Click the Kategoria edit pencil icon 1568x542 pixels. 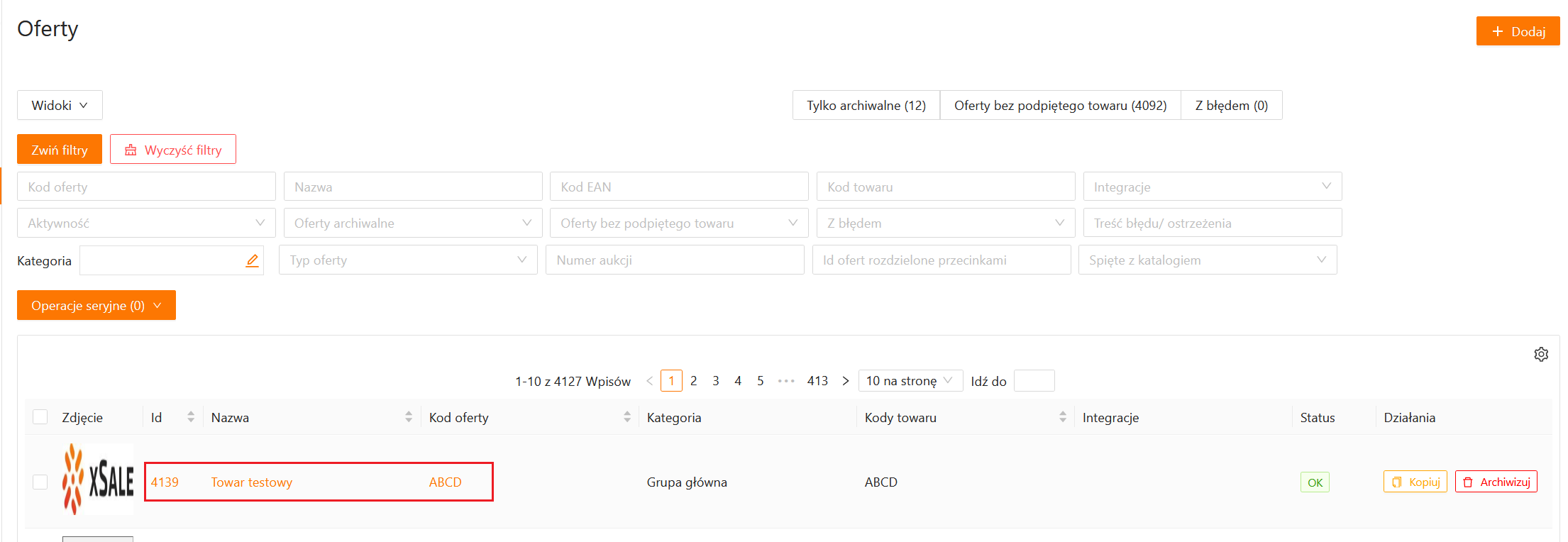(252, 260)
